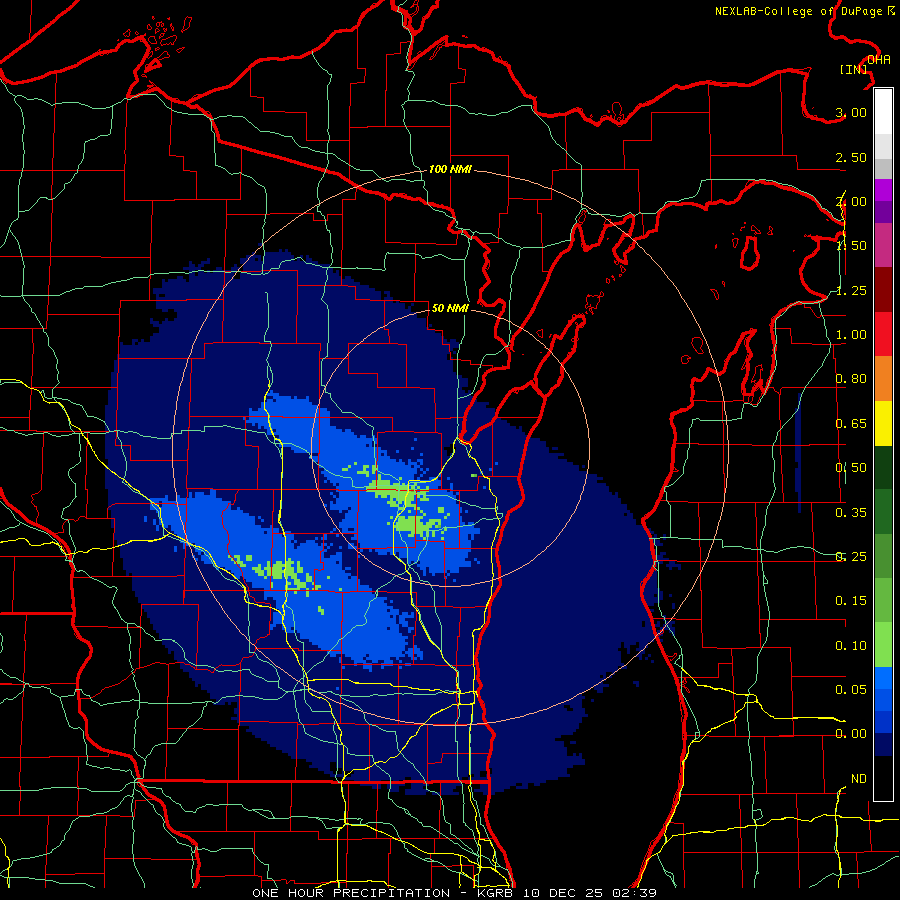Click the 50 NMI range ring label

pos(450,308)
